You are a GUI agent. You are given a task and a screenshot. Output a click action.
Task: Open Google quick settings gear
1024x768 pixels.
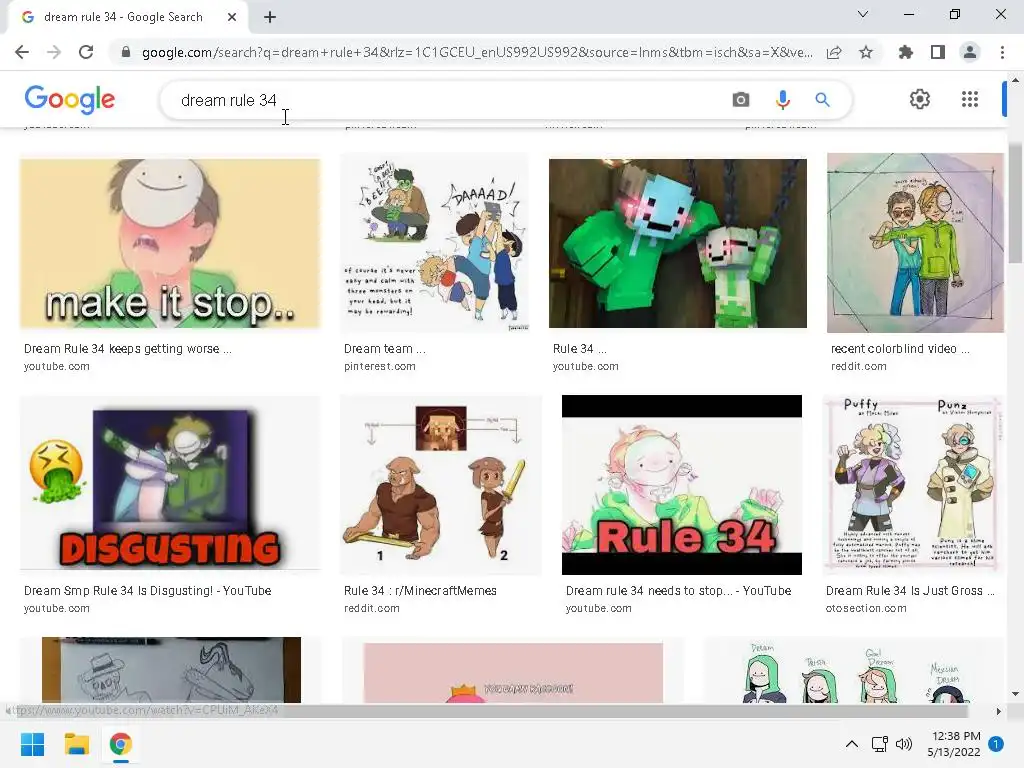[x=920, y=99]
